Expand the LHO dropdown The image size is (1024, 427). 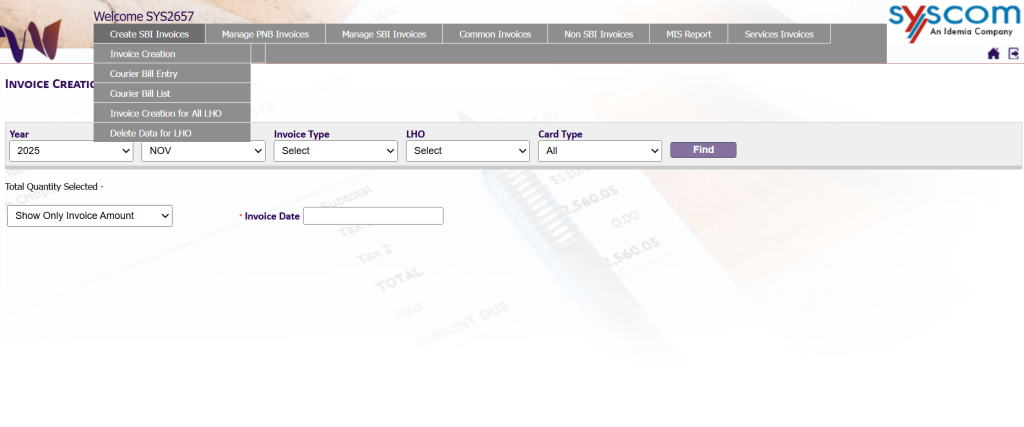467,151
